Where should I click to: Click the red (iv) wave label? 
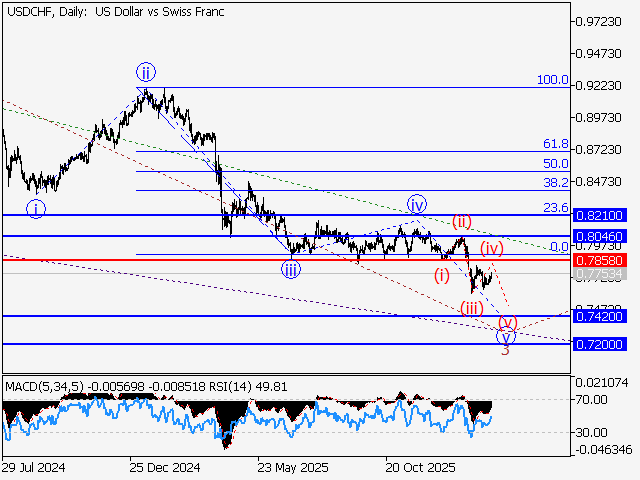(x=491, y=247)
